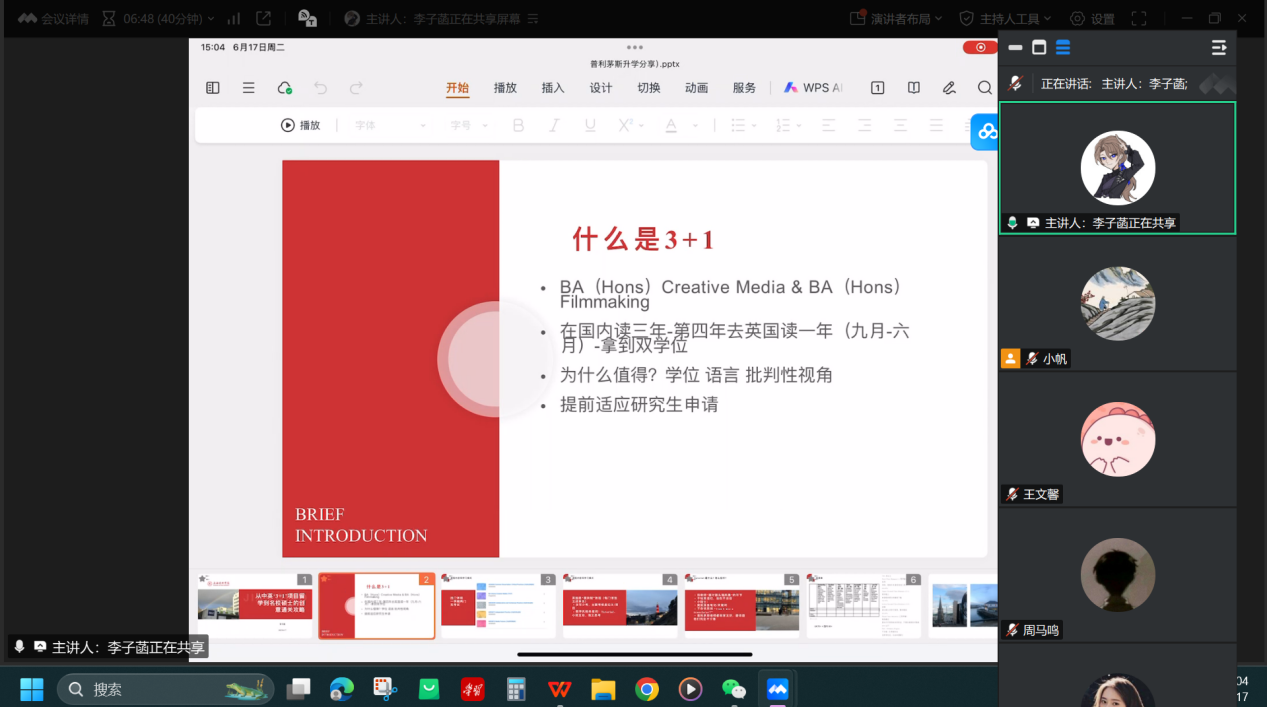Launch WPS AI assistant
Viewport: 1267px width, 707px height.
click(813, 88)
